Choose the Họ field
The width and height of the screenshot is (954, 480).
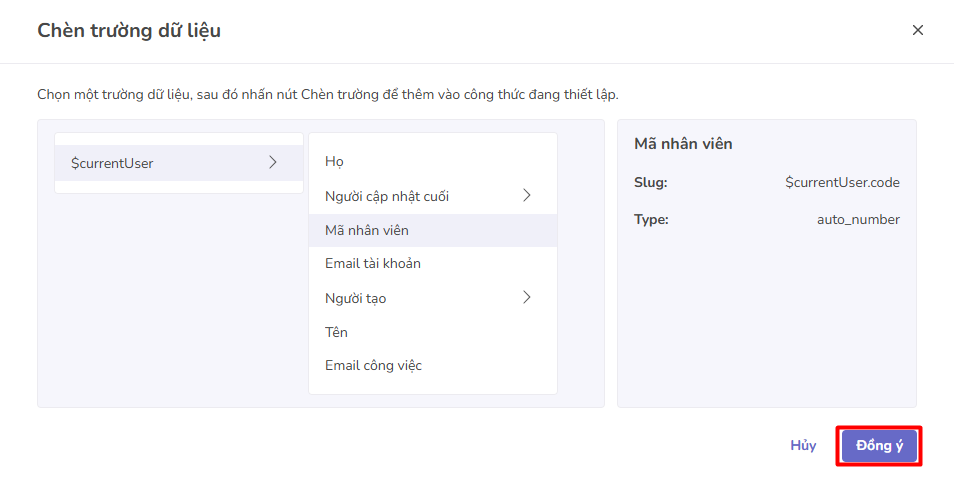[334, 161]
